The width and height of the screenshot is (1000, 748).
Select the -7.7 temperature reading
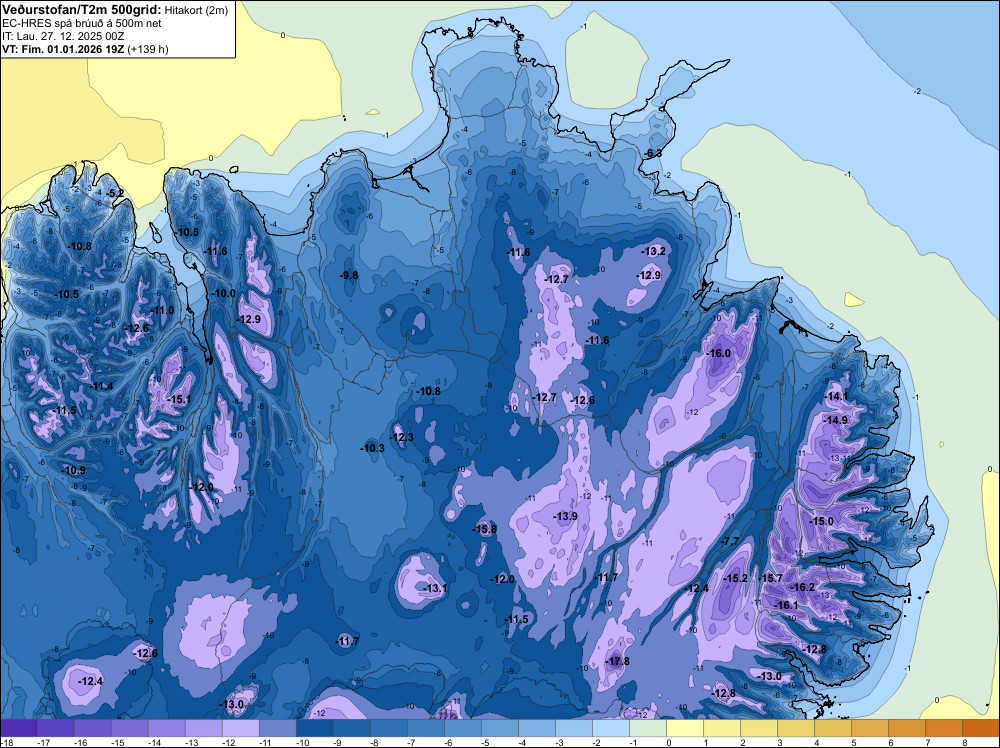[730, 541]
